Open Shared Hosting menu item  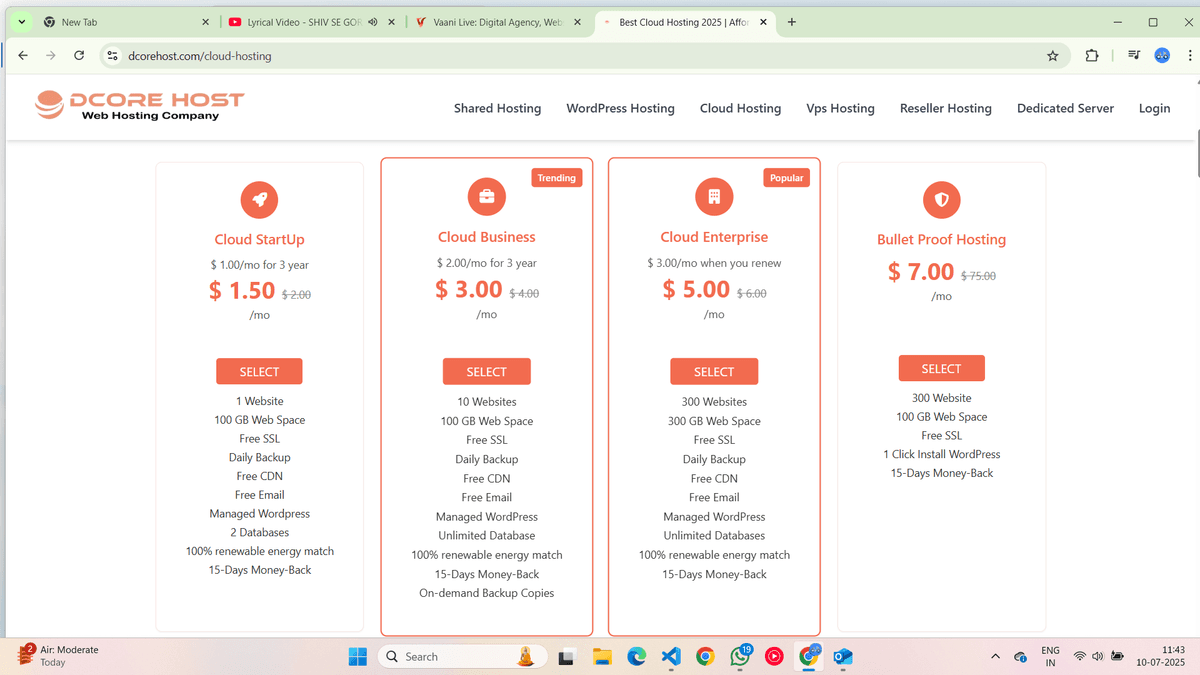[x=497, y=108]
